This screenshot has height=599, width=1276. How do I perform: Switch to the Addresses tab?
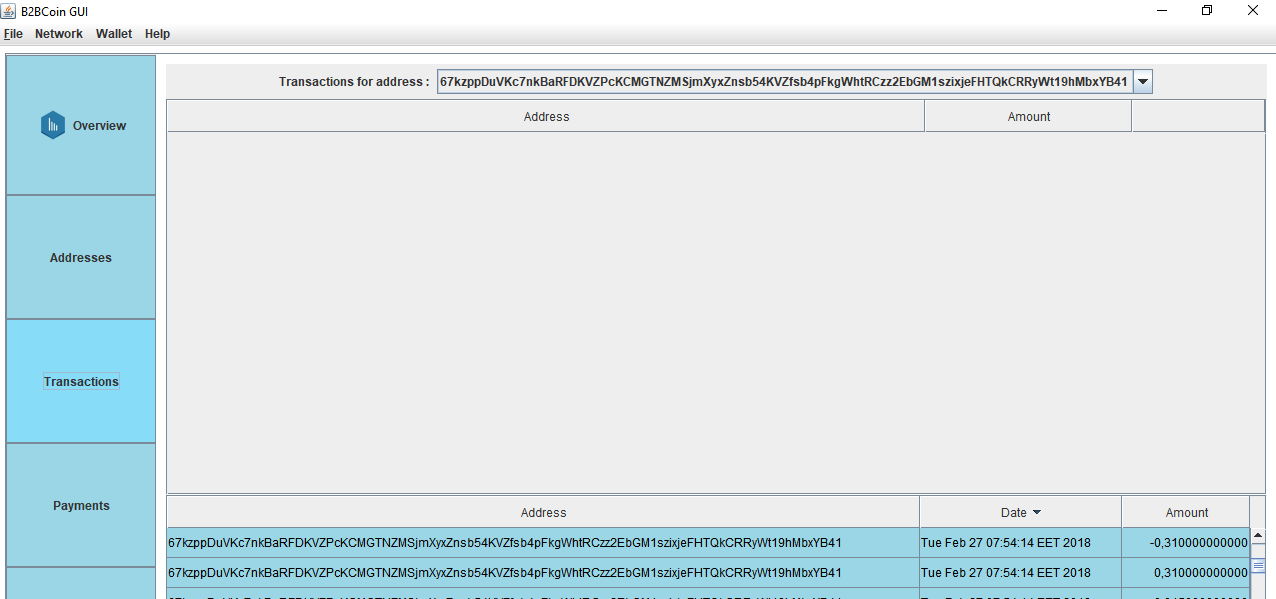81,257
